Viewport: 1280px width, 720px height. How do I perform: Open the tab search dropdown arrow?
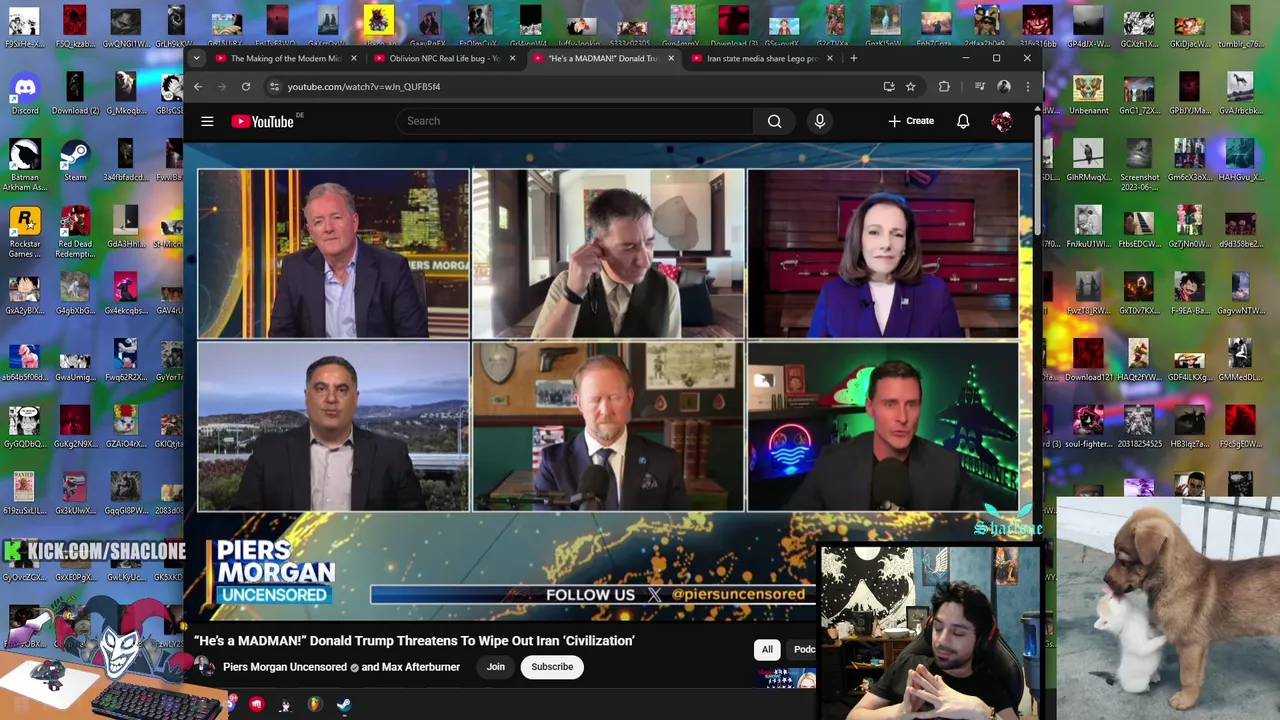tap(197, 58)
